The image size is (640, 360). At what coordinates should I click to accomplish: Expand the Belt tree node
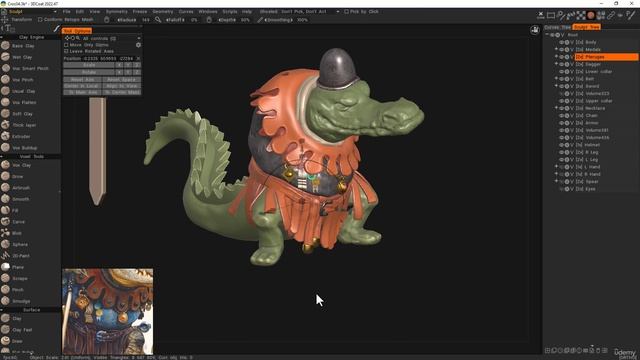tap(556, 79)
